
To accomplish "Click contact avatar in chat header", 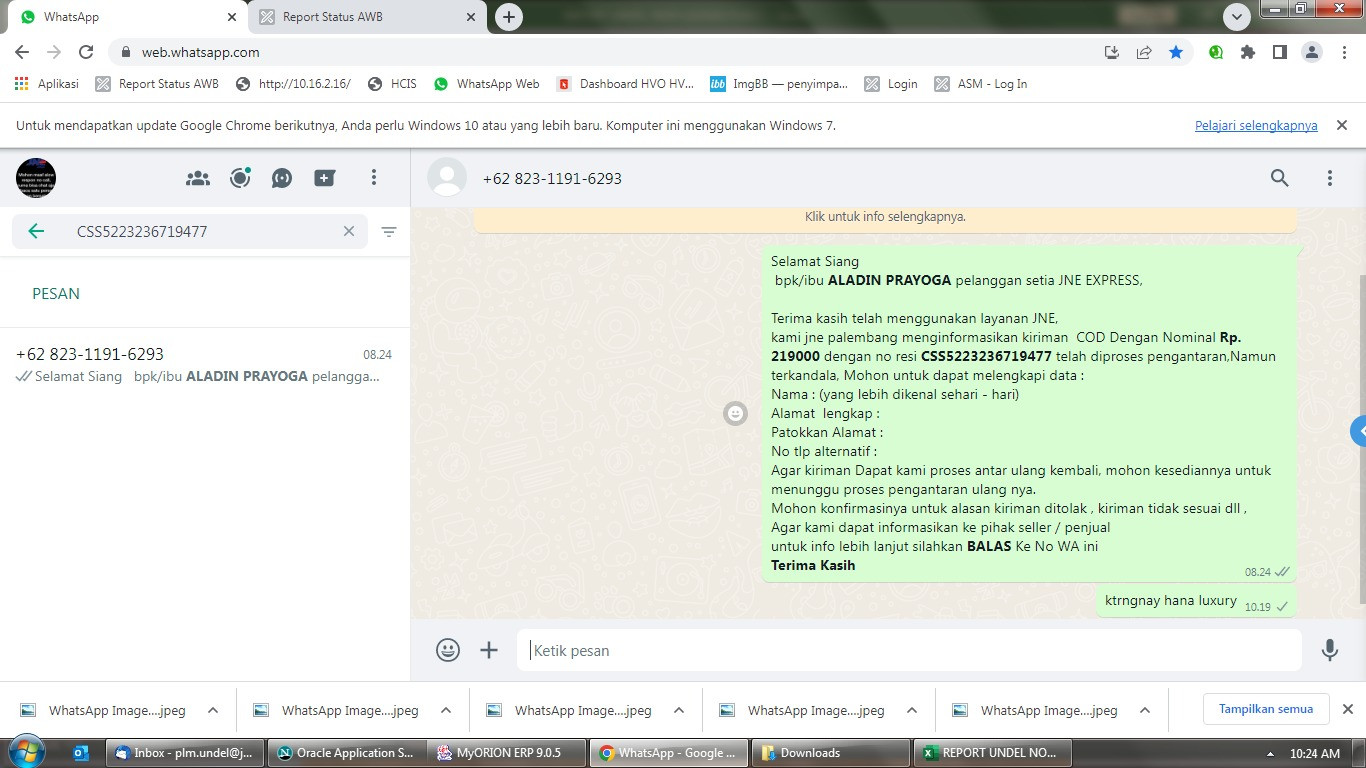I will [x=447, y=178].
